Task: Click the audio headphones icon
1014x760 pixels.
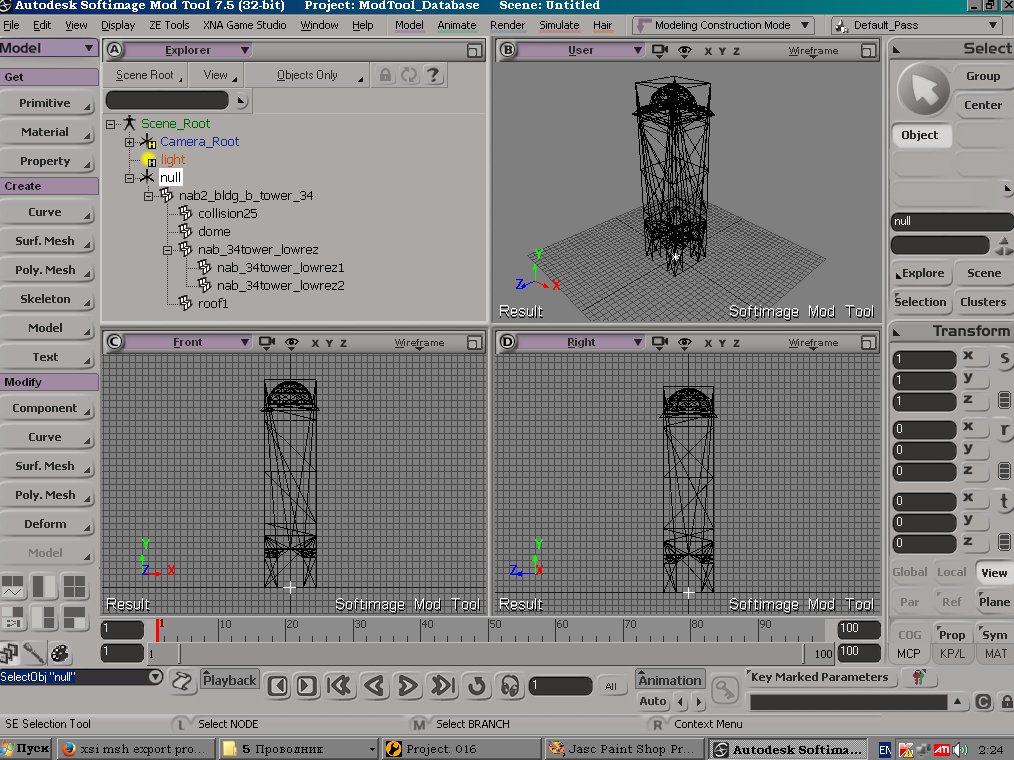Action: click(x=510, y=686)
